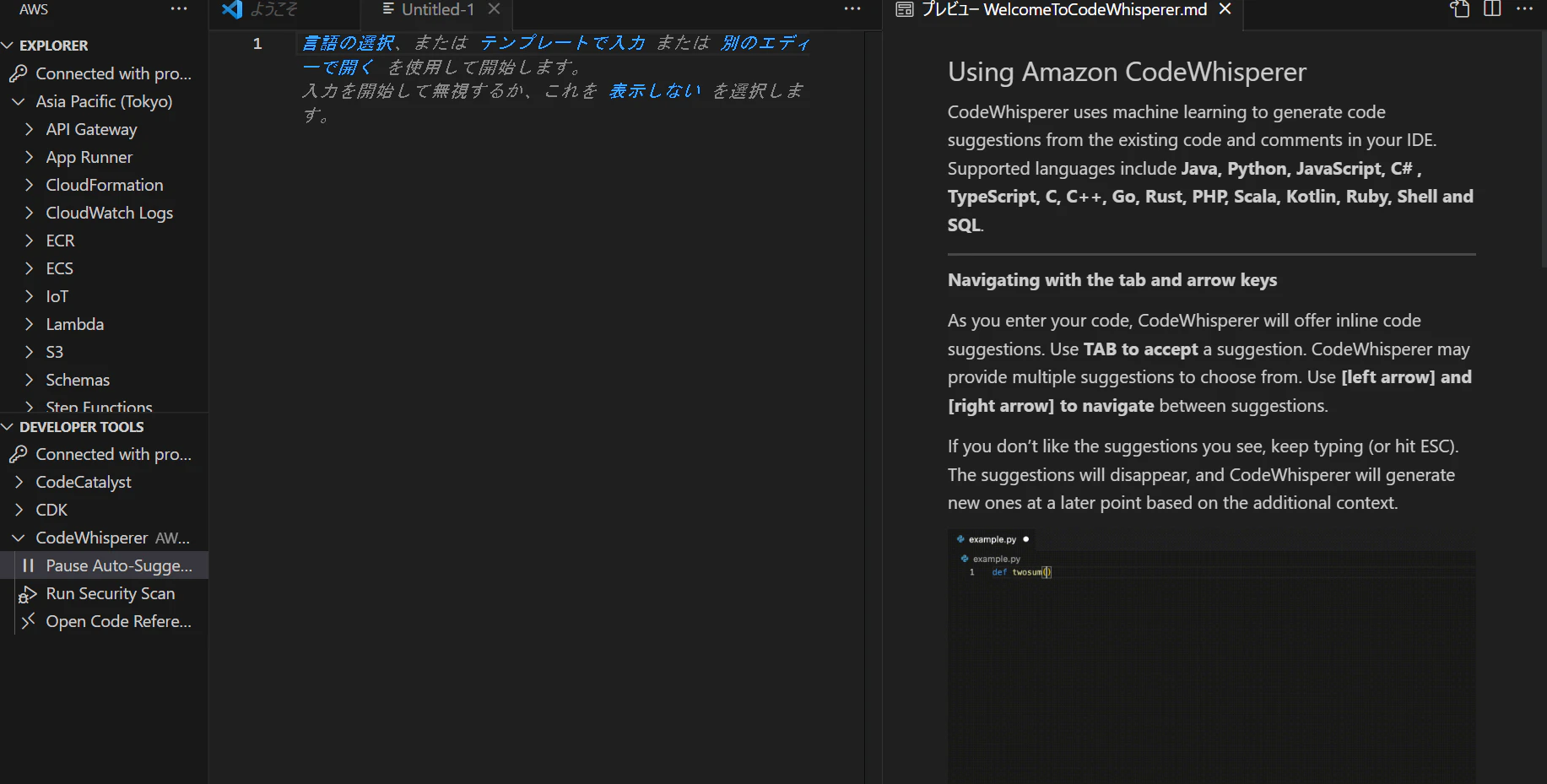This screenshot has height=784, width=1547.
Task: Select the WelcomeToCodeWhisperer.md preview tab
Action: [x=1063, y=10]
